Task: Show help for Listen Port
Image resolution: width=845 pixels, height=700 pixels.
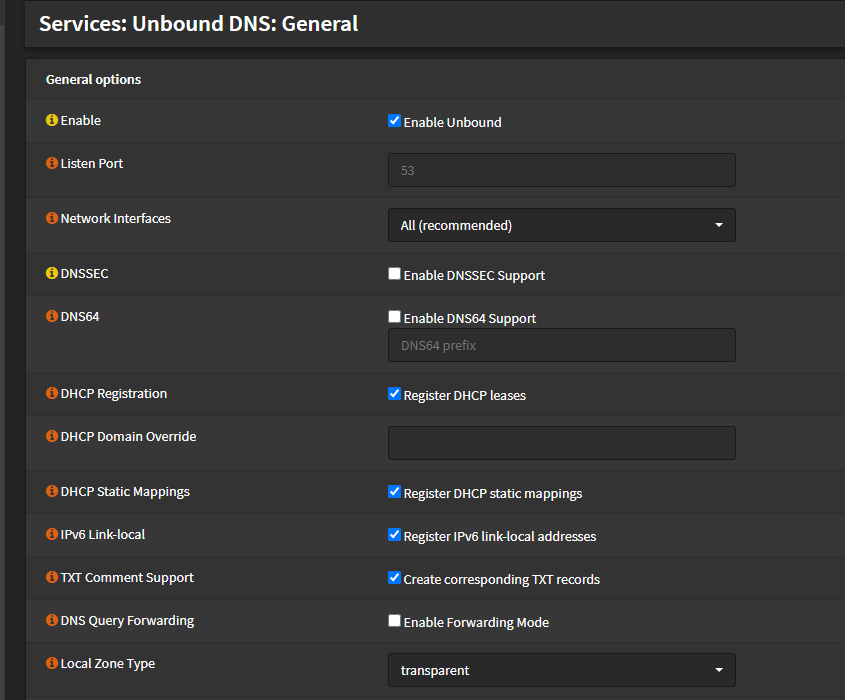Action: coord(52,163)
